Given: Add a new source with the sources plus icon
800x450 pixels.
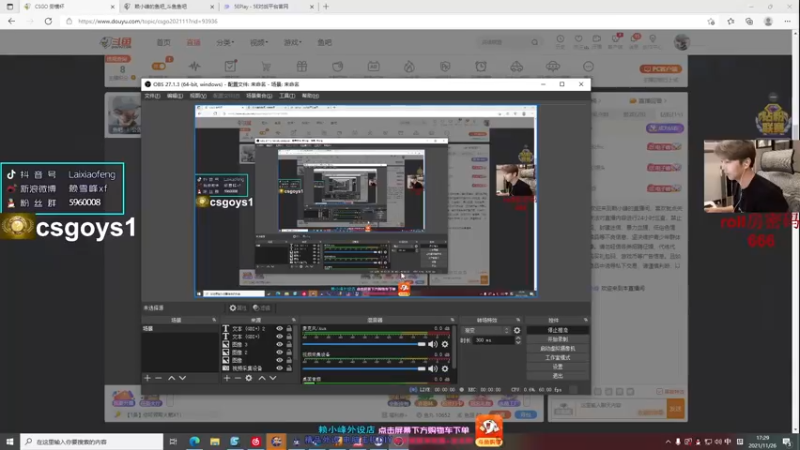Looking at the screenshot, I should pyautogui.click(x=227, y=378).
